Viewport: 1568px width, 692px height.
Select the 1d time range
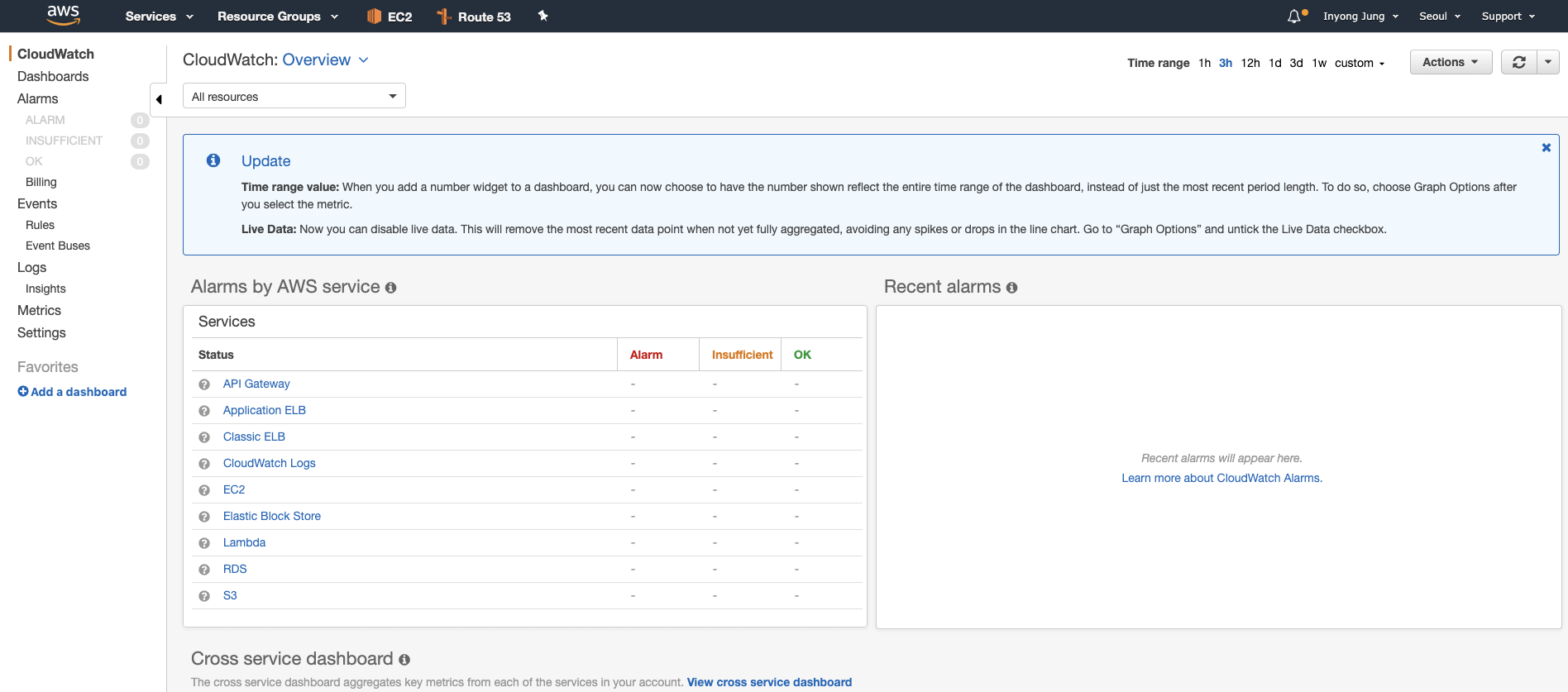(1275, 63)
